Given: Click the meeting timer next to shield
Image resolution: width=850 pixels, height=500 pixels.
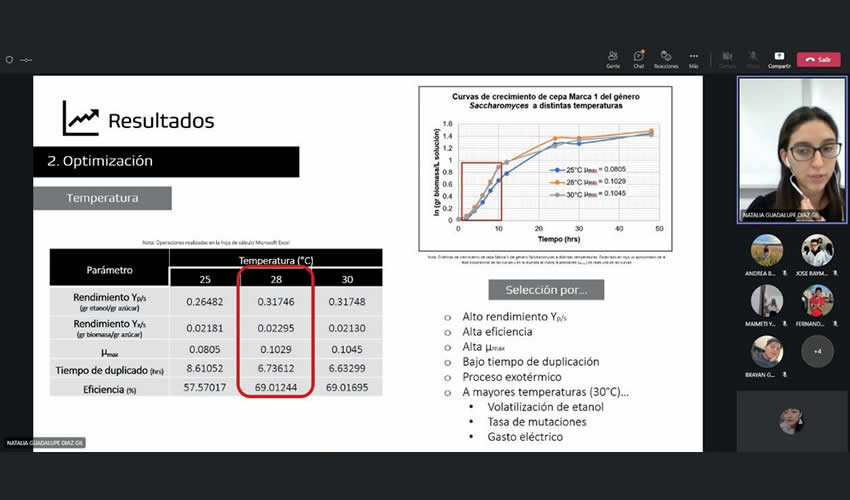Looking at the screenshot, I should pyautogui.click(x=26, y=59).
